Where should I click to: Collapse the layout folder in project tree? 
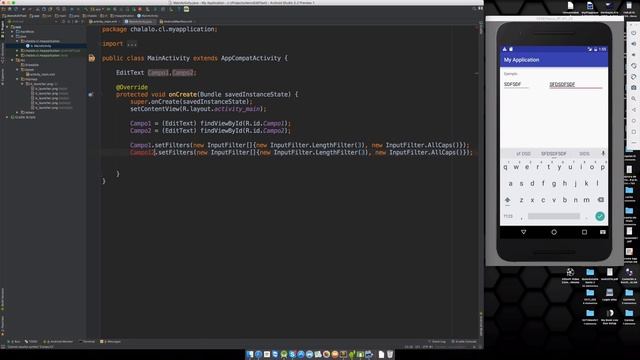pos(18,69)
